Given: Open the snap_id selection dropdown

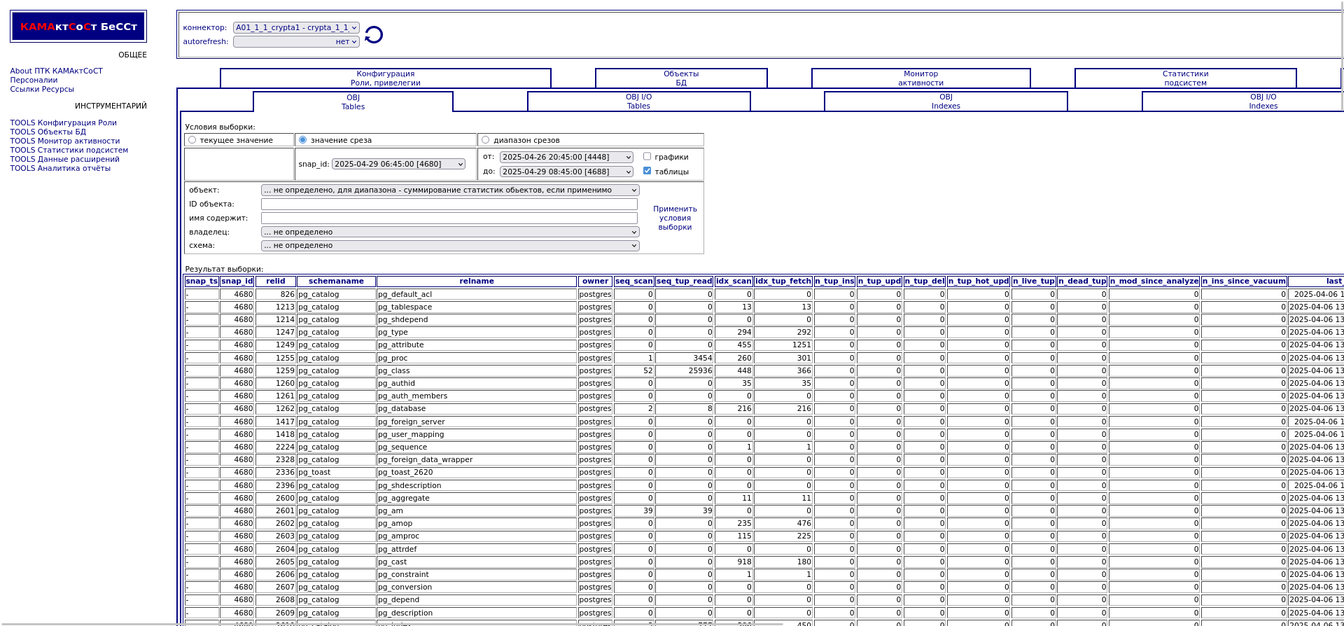Looking at the screenshot, I should click(398, 164).
